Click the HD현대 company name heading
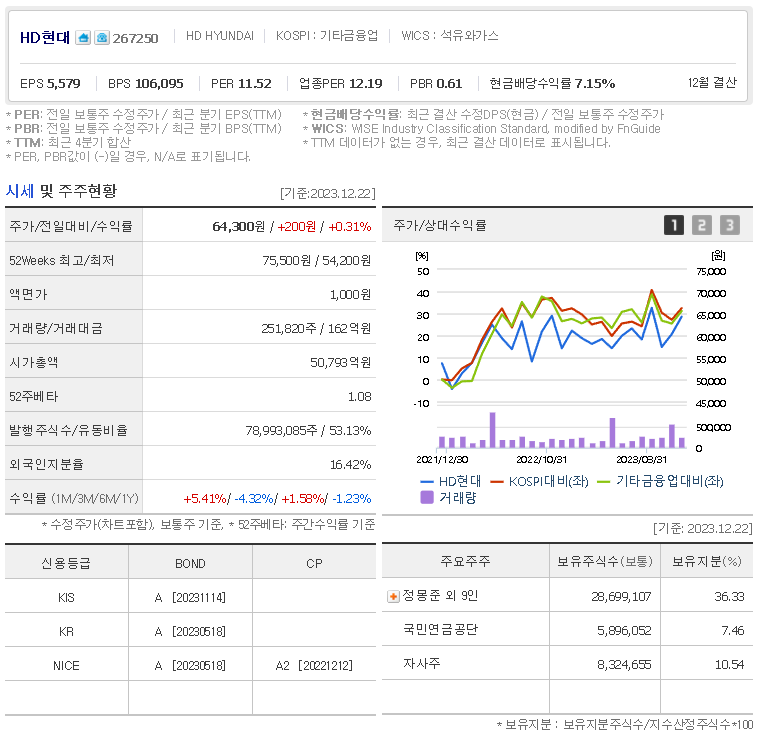 tap(45, 37)
